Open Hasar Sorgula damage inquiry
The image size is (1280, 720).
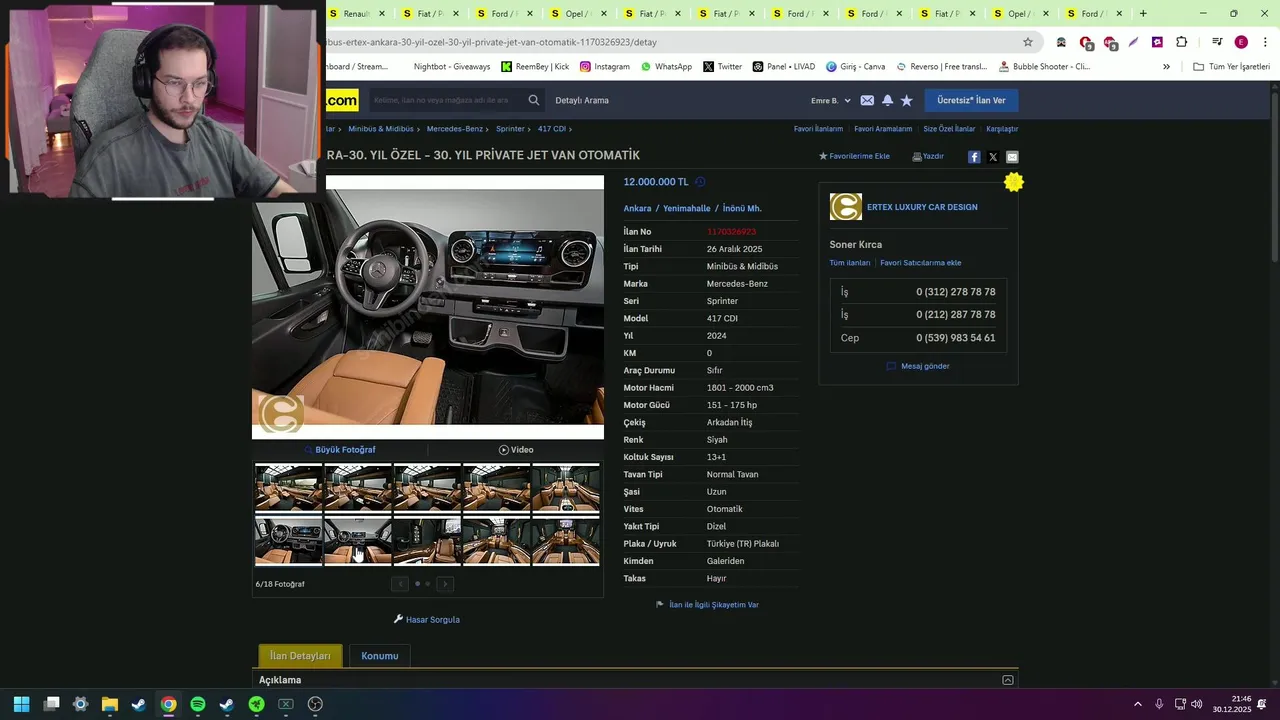[x=427, y=620]
